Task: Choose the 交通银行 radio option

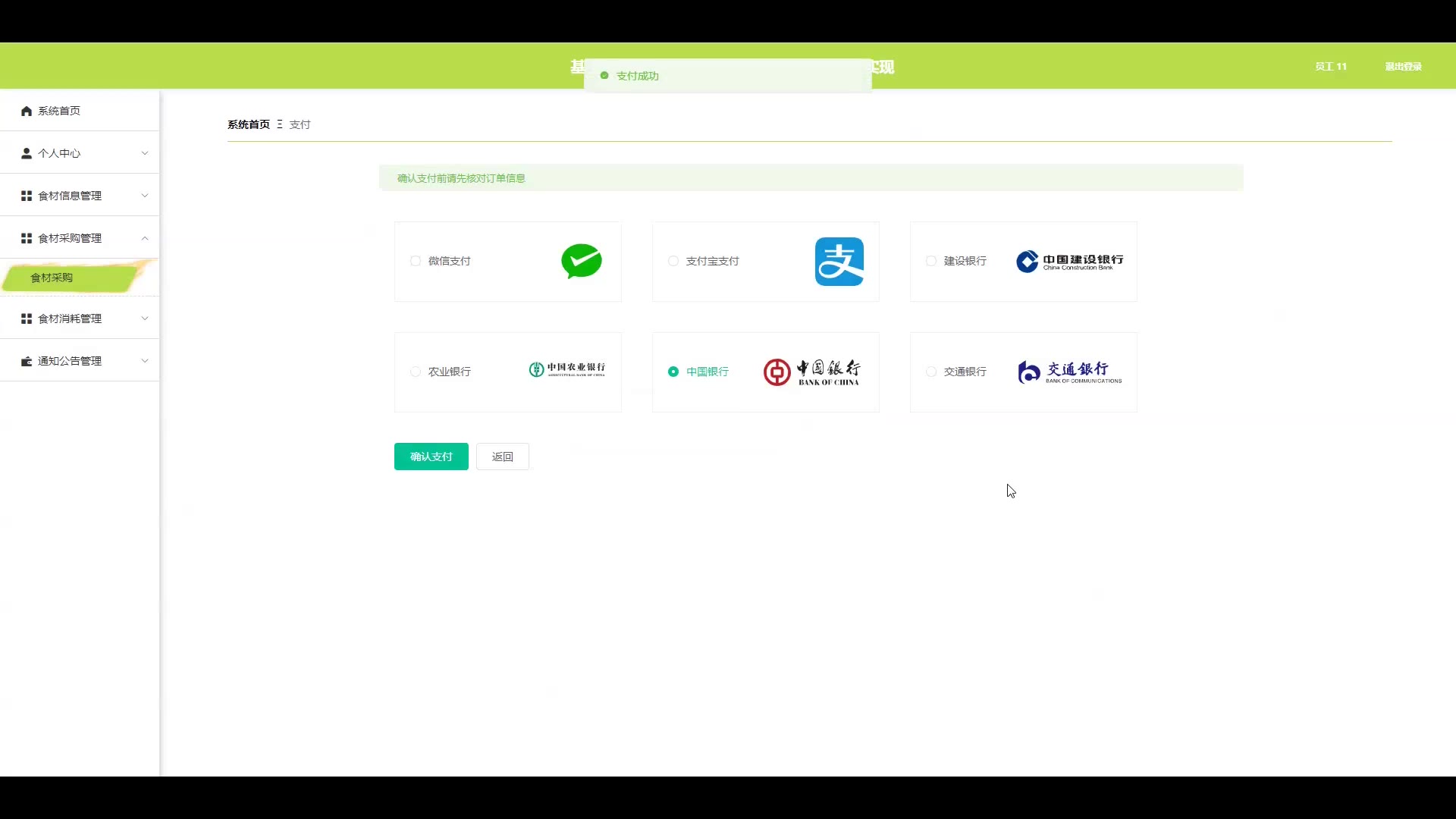Action: click(931, 372)
